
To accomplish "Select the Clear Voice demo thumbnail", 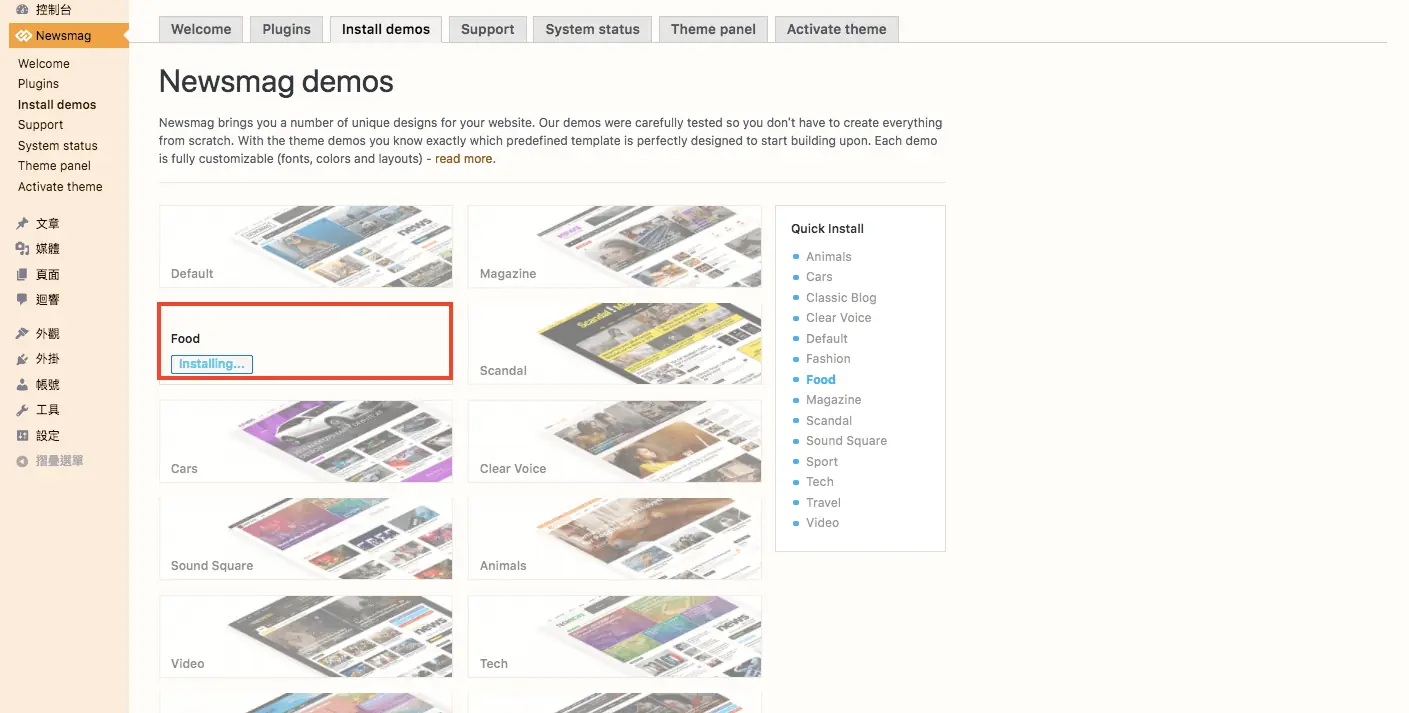I will pos(614,441).
